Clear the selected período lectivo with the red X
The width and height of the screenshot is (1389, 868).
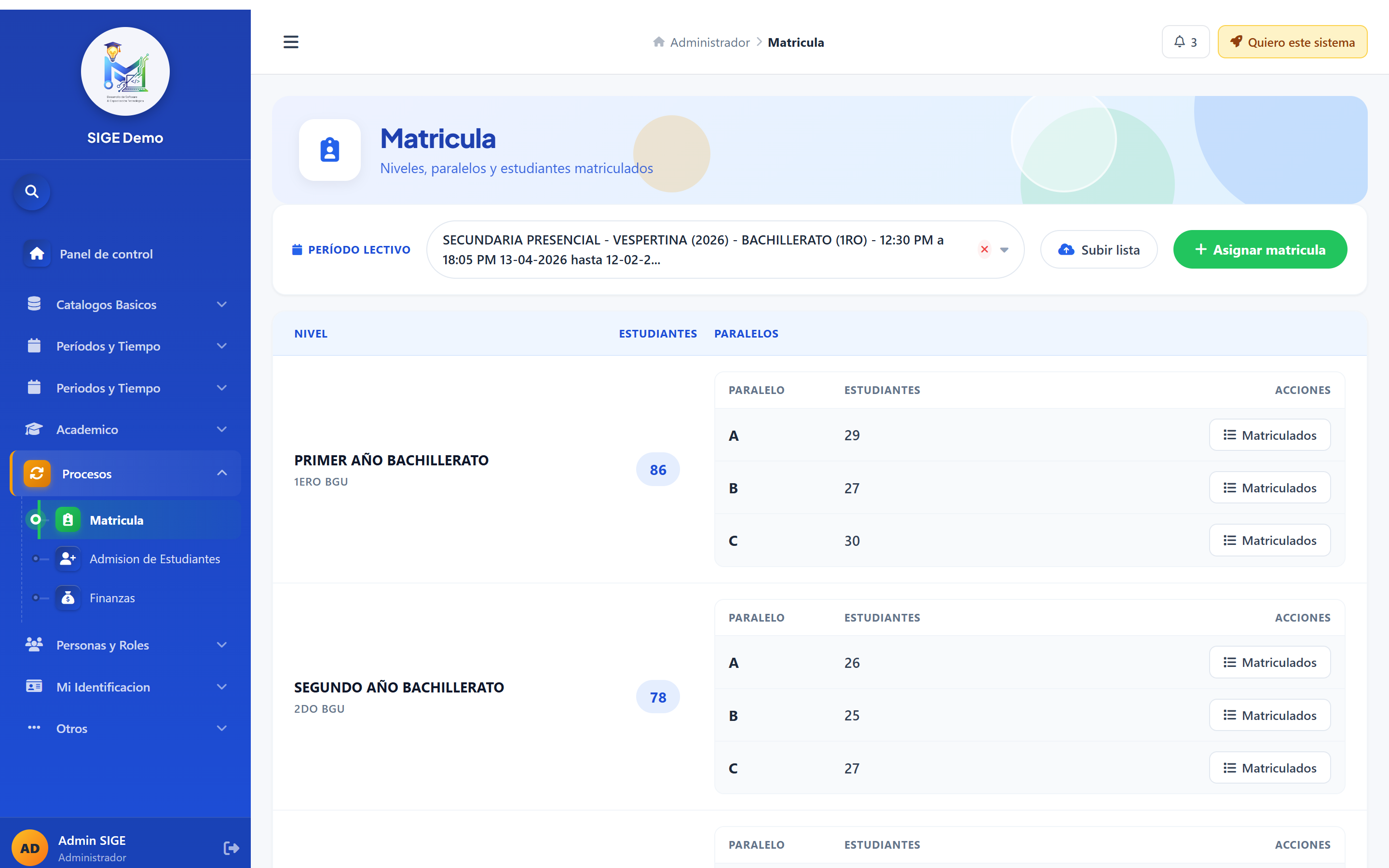click(x=984, y=250)
